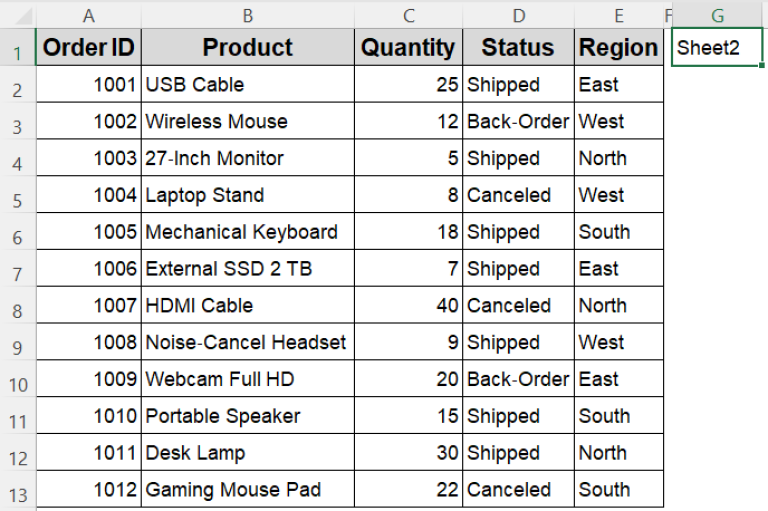Select column A header

[89, 15]
